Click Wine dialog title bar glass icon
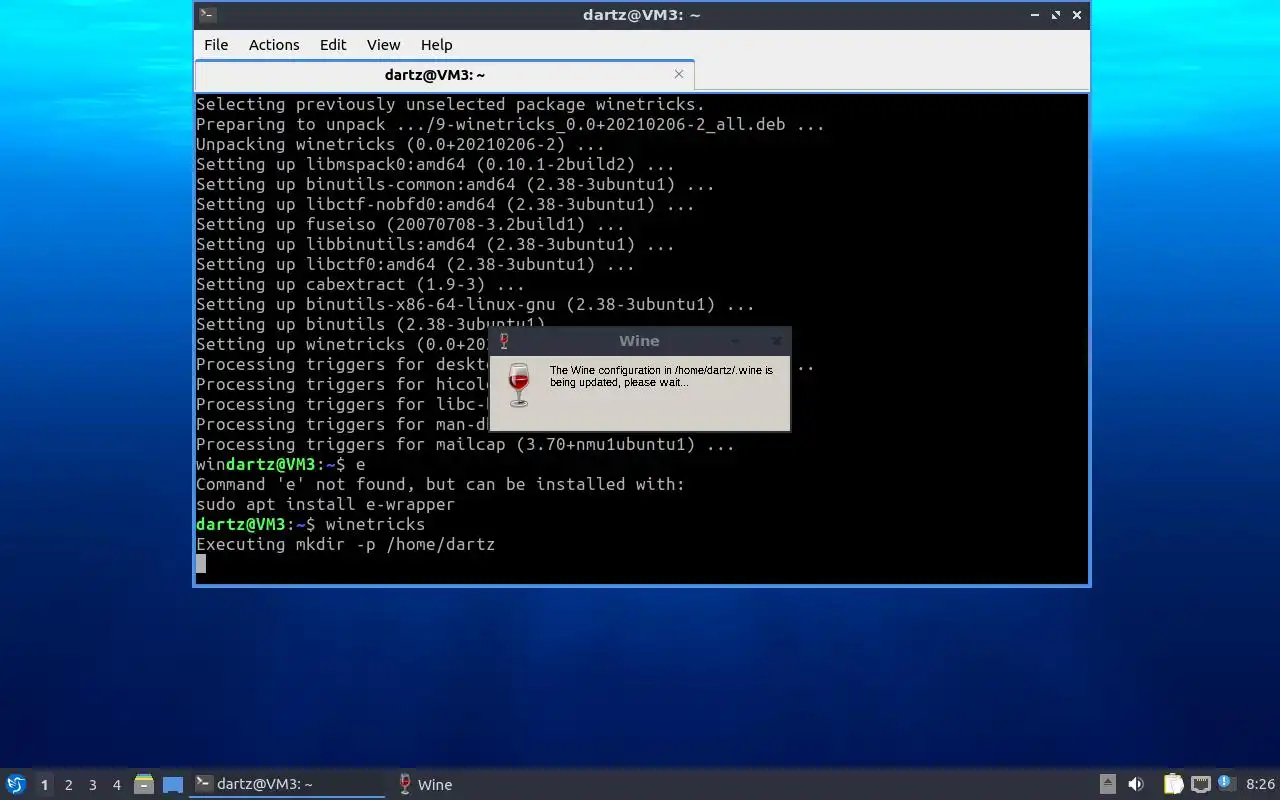 coord(504,341)
